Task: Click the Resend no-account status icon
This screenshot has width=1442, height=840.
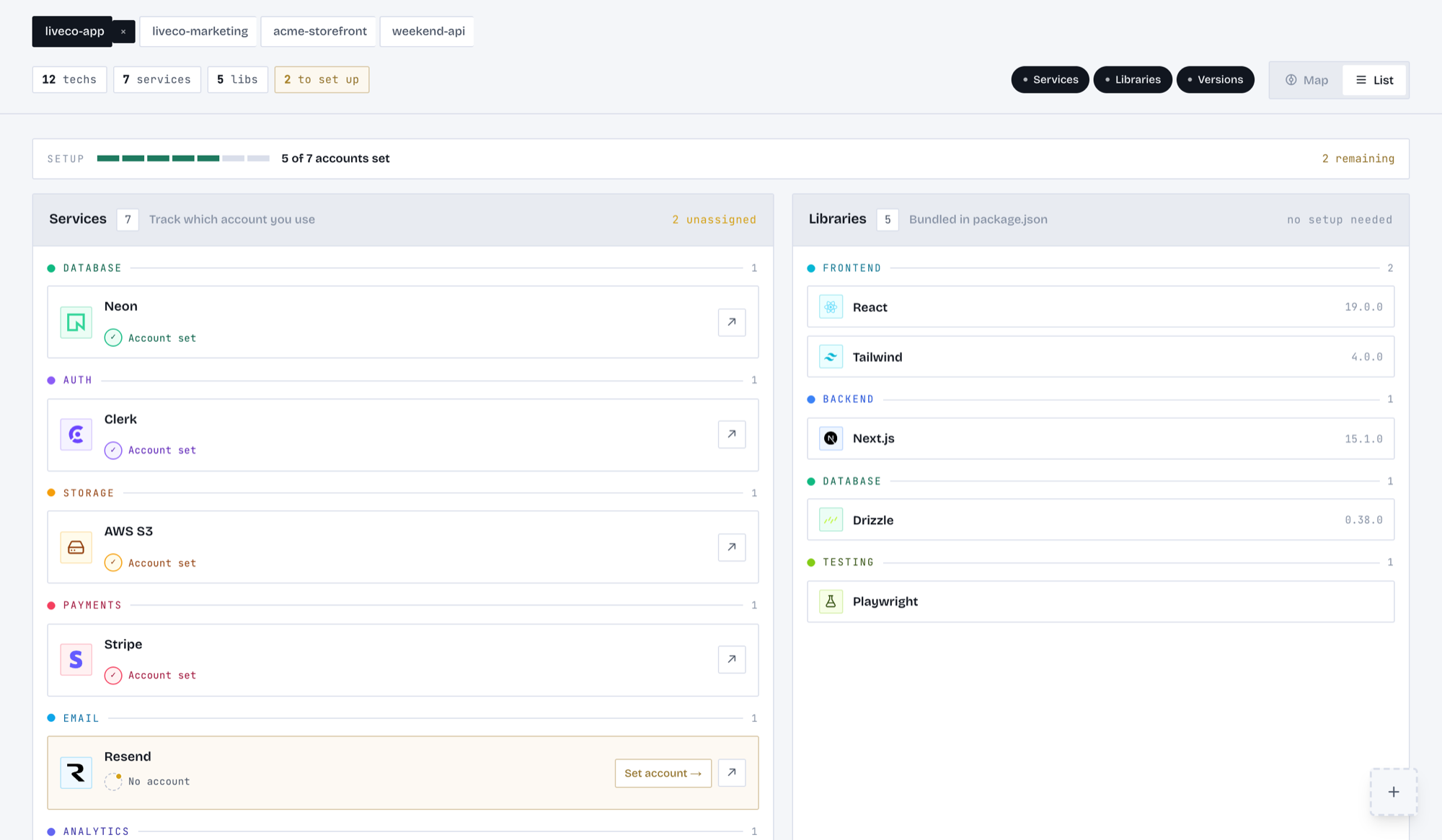Action: point(113,781)
